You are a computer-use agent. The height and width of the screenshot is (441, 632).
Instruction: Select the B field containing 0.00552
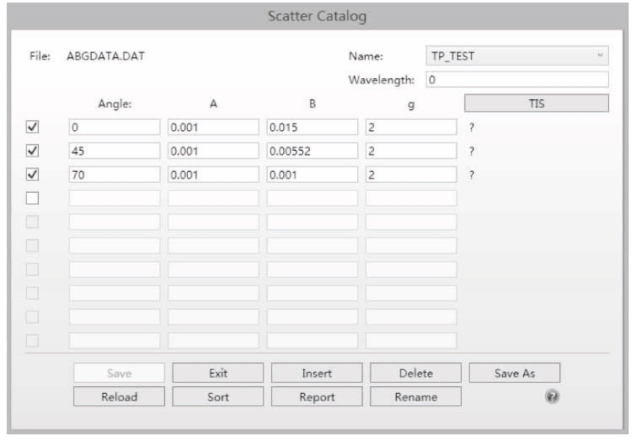pos(311,151)
